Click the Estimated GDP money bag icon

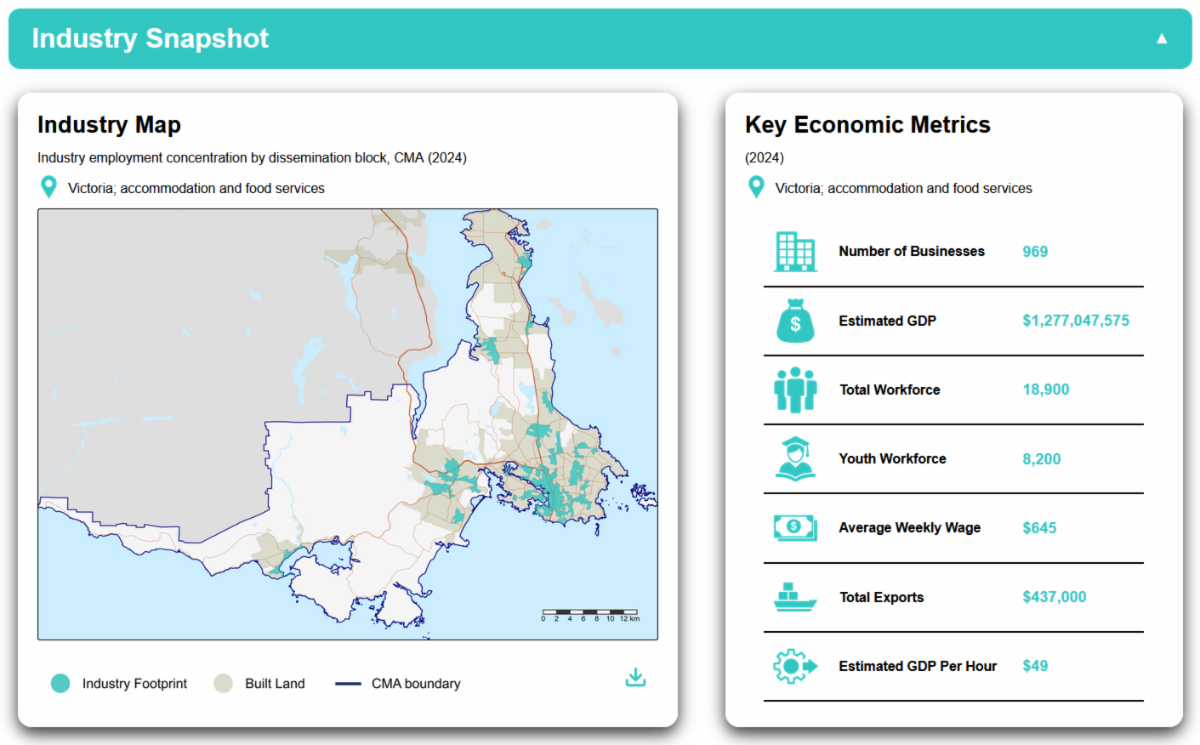(x=795, y=321)
